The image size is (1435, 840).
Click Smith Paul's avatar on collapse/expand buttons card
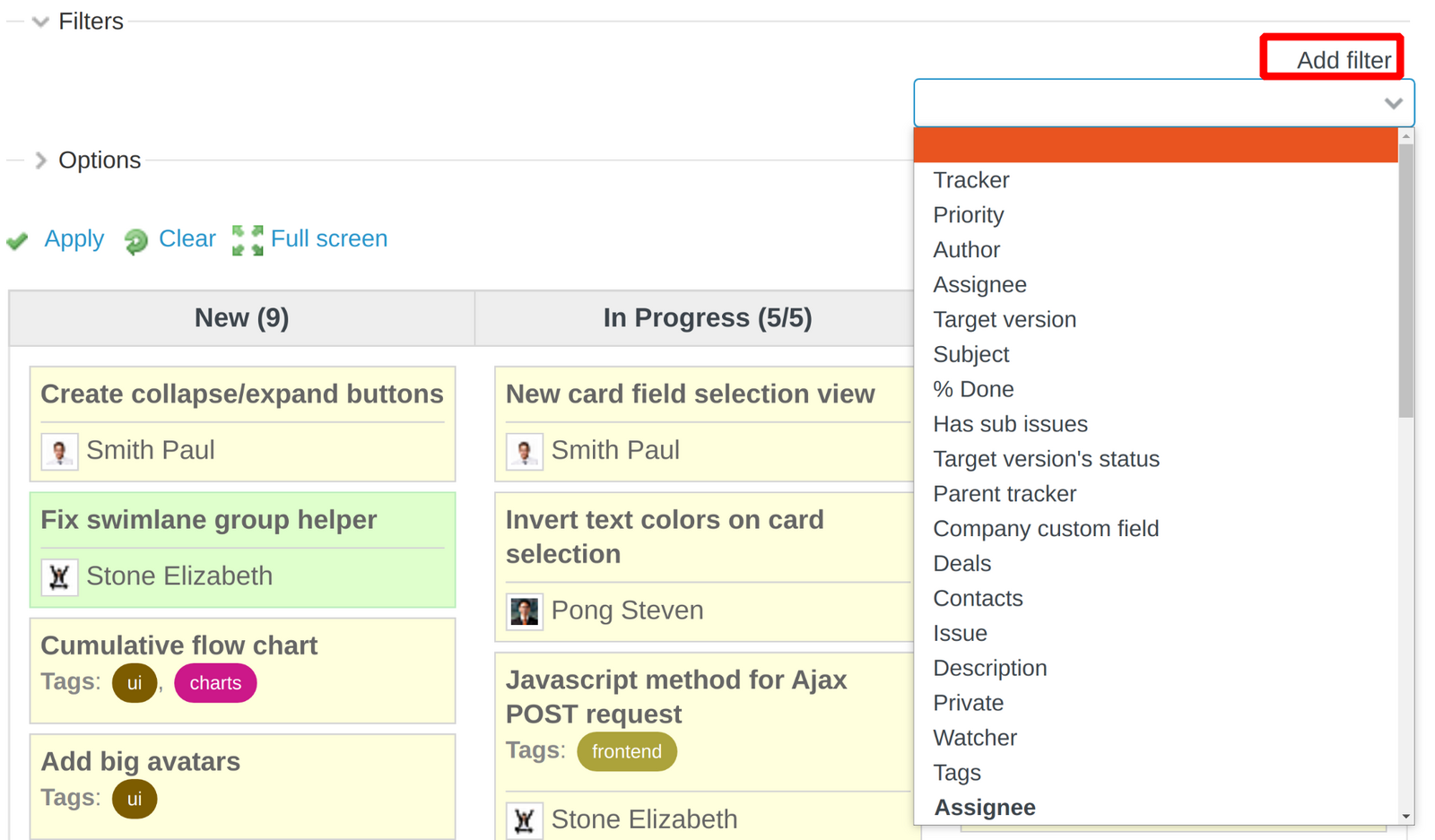pos(58,451)
